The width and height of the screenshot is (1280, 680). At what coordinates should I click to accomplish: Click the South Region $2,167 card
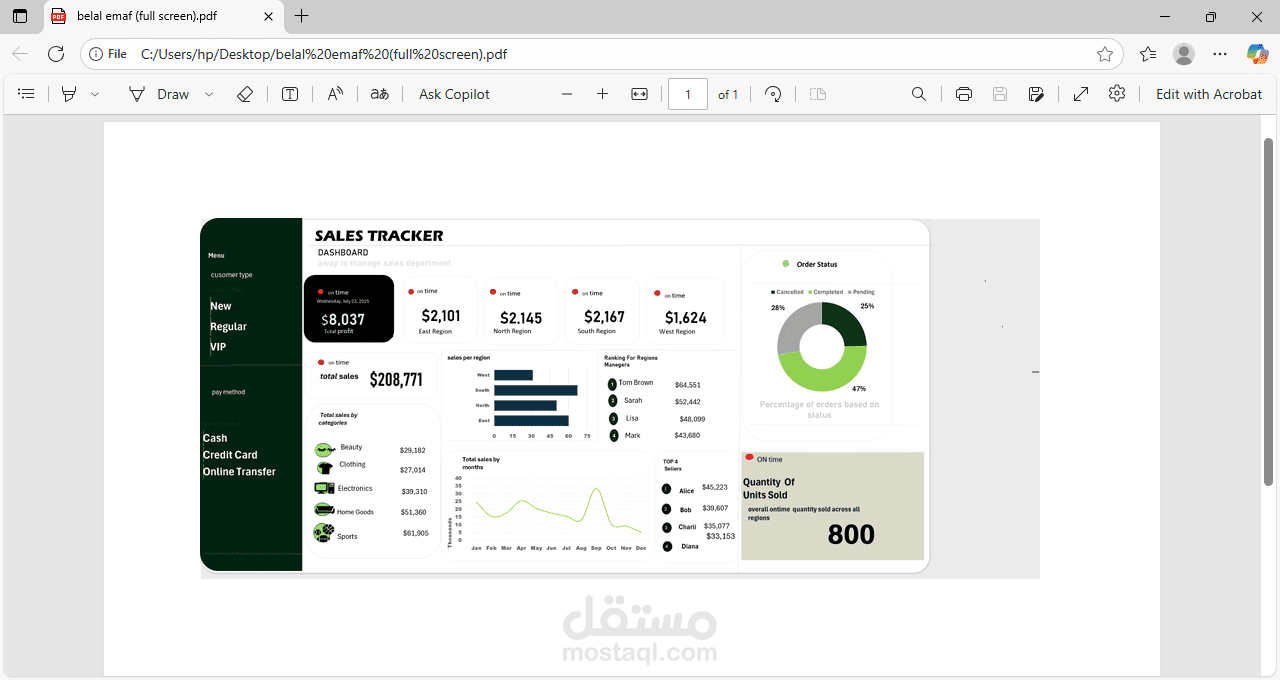tap(602, 310)
